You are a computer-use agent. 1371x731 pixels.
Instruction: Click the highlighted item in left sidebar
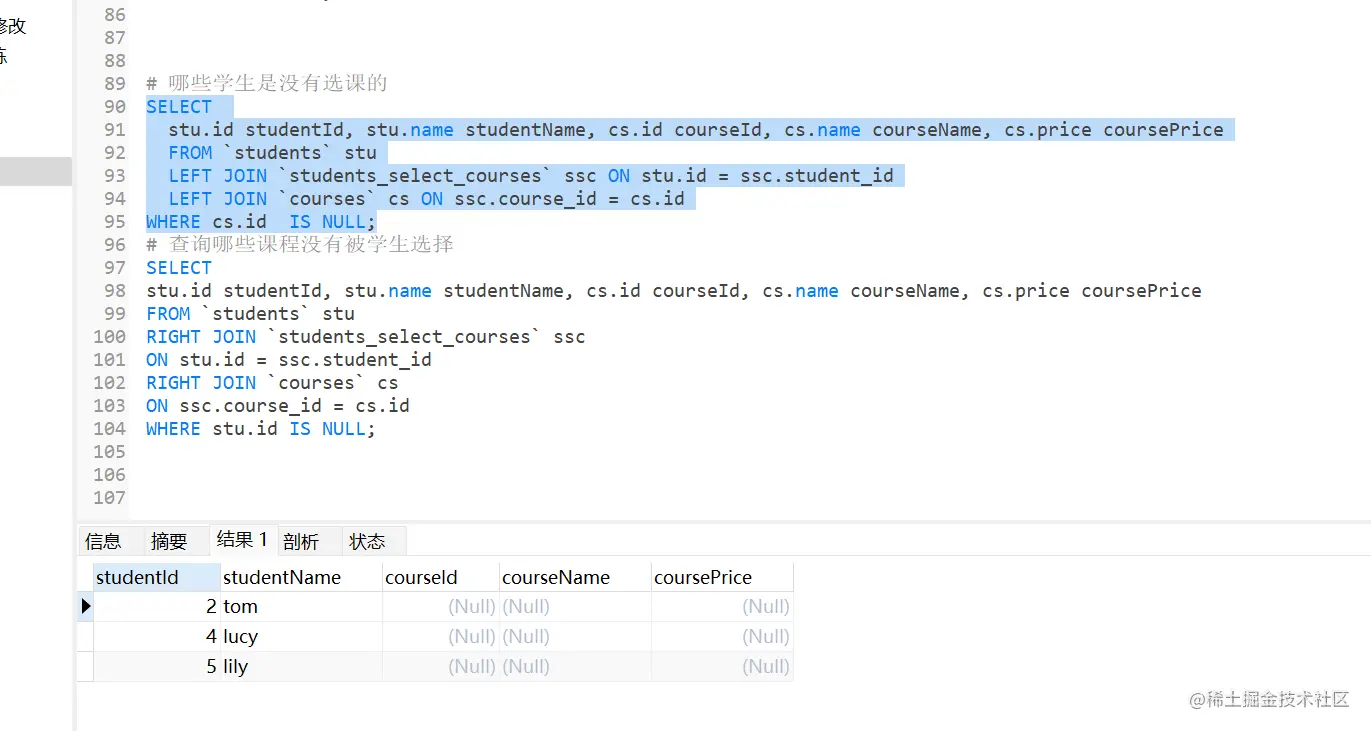click(36, 171)
